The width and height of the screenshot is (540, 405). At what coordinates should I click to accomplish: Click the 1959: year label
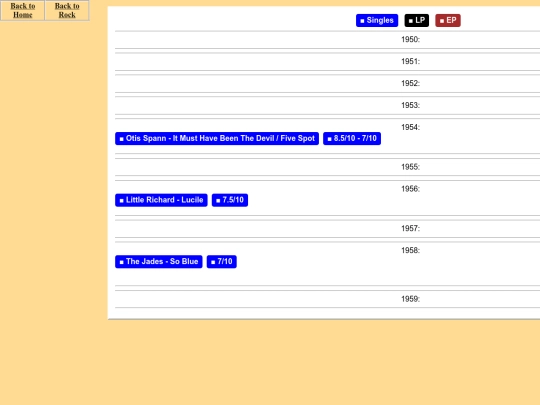pyautogui.click(x=411, y=299)
